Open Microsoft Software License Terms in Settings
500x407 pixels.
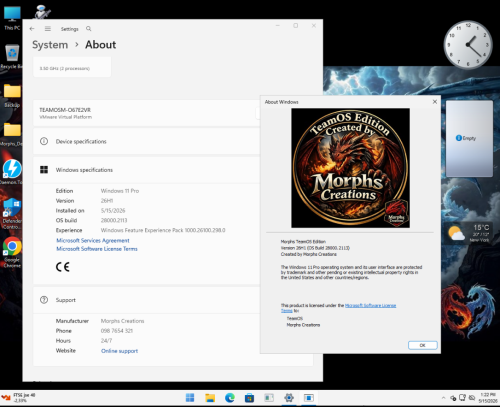click(97, 249)
